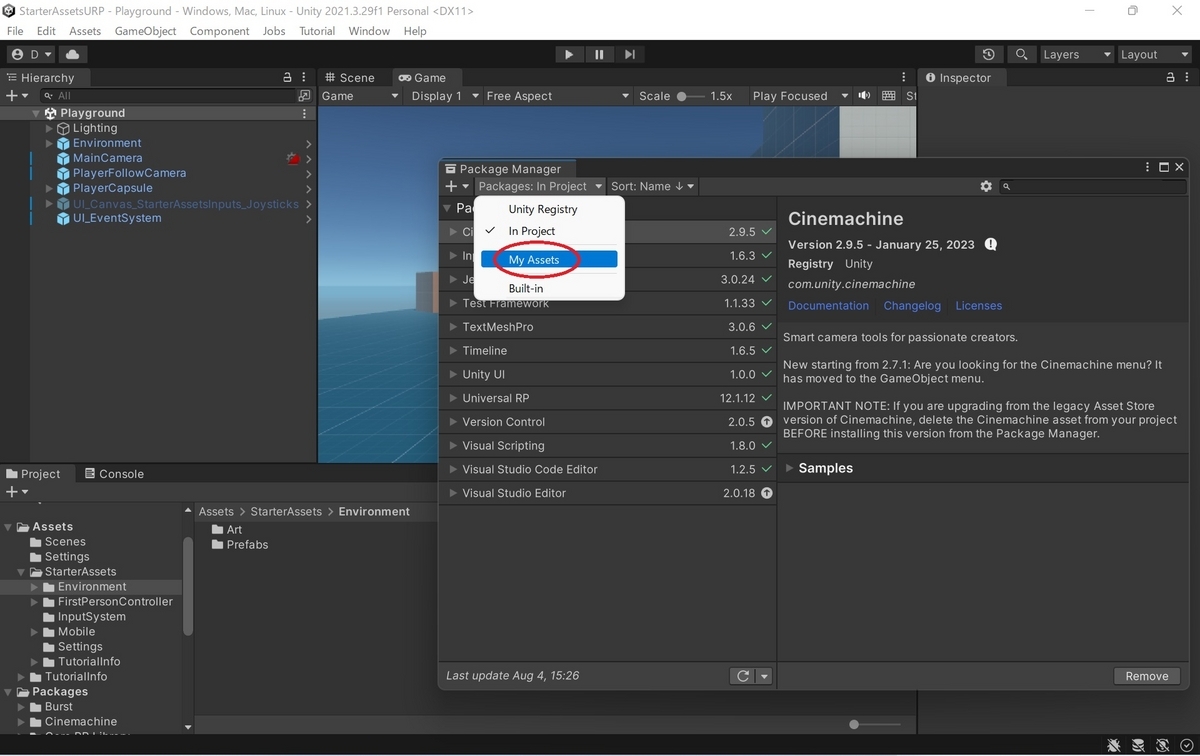Click the Remove package button
This screenshot has height=756, width=1200.
pos(1147,676)
